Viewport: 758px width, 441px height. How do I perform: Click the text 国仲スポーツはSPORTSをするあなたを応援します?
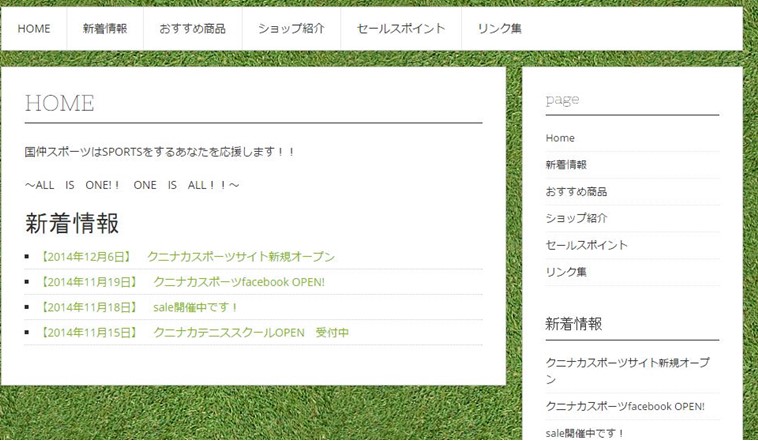(160, 152)
